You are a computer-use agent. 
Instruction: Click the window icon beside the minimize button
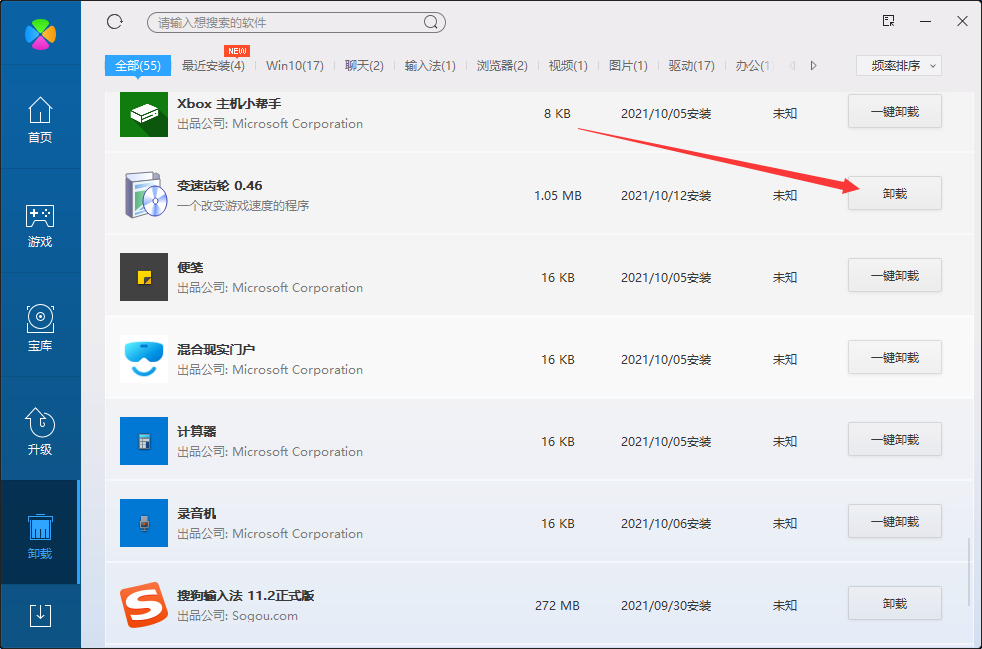888,21
